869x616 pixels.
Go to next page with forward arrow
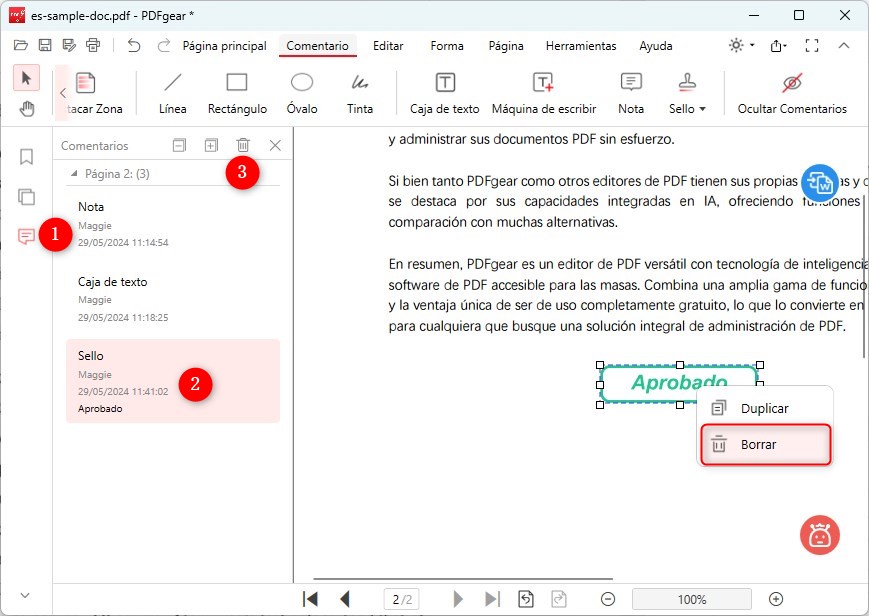(456, 598)
